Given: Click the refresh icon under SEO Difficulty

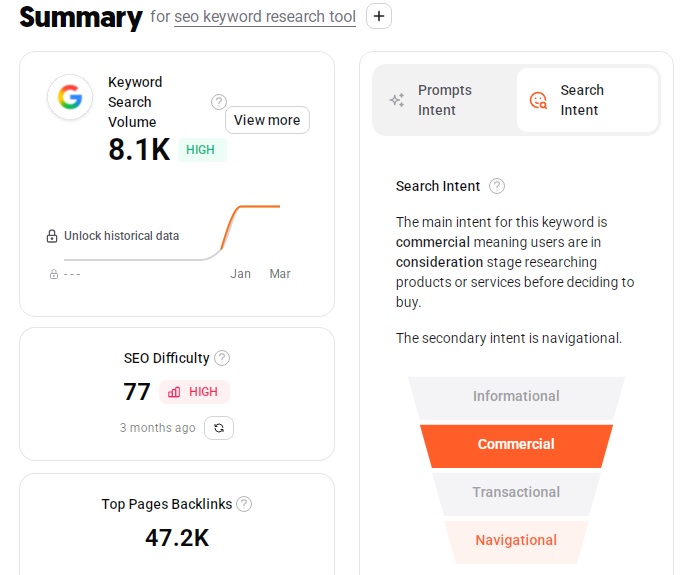Looking at the screenshot, I should pyautogui.click(x=219, y=428).
